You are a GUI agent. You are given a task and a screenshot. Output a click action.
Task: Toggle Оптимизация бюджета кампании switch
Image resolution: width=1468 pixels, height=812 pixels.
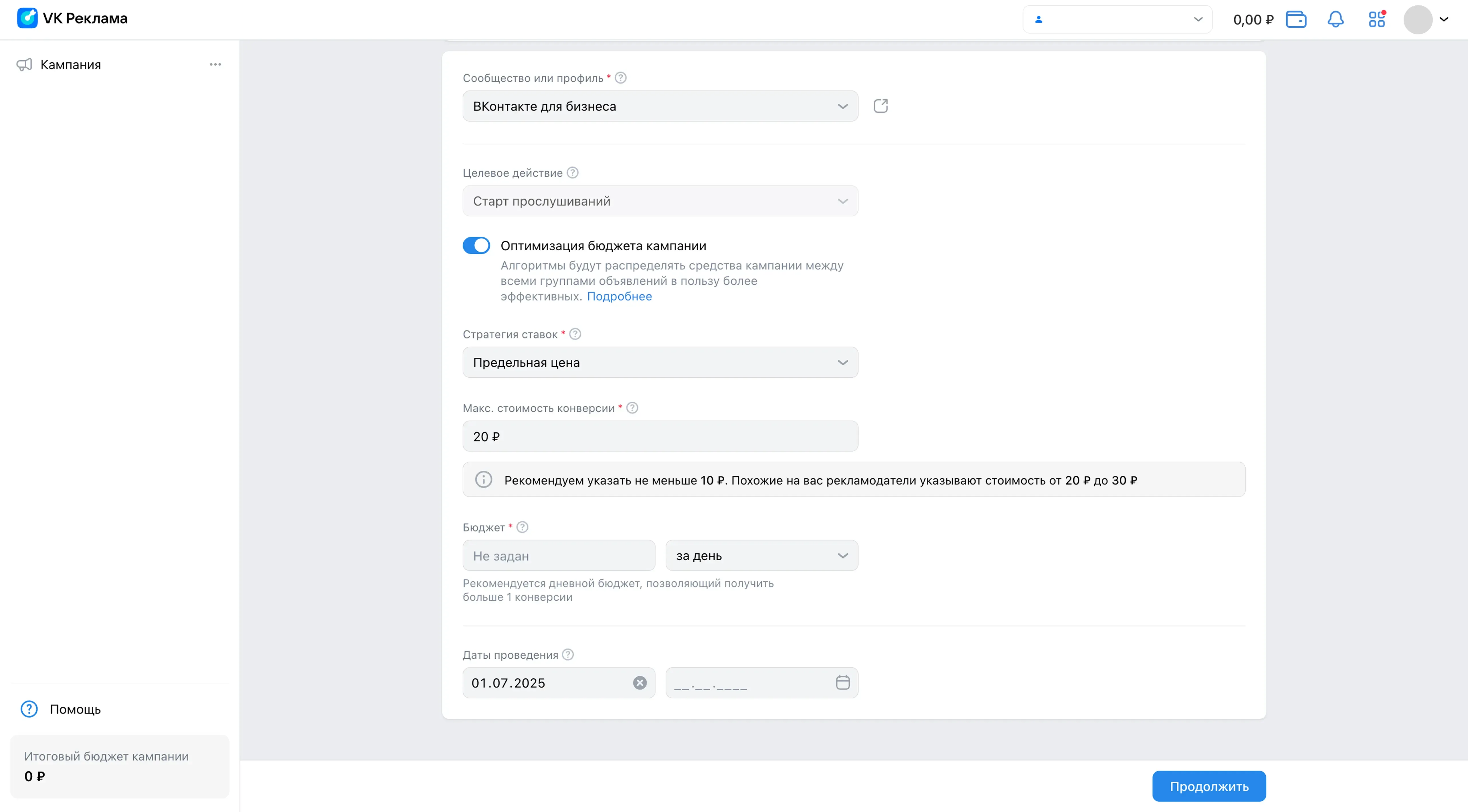coord(476,245)
